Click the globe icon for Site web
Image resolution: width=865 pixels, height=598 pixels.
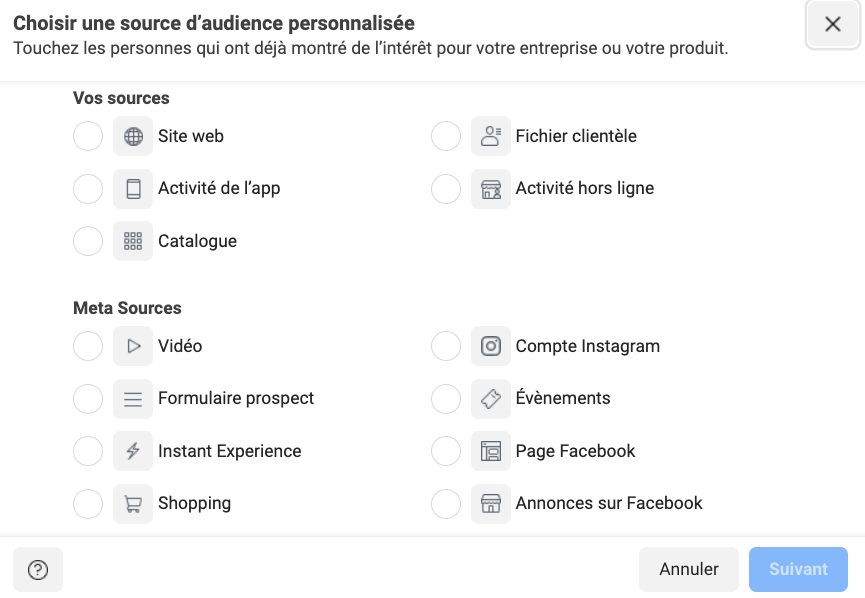(133, 136)
